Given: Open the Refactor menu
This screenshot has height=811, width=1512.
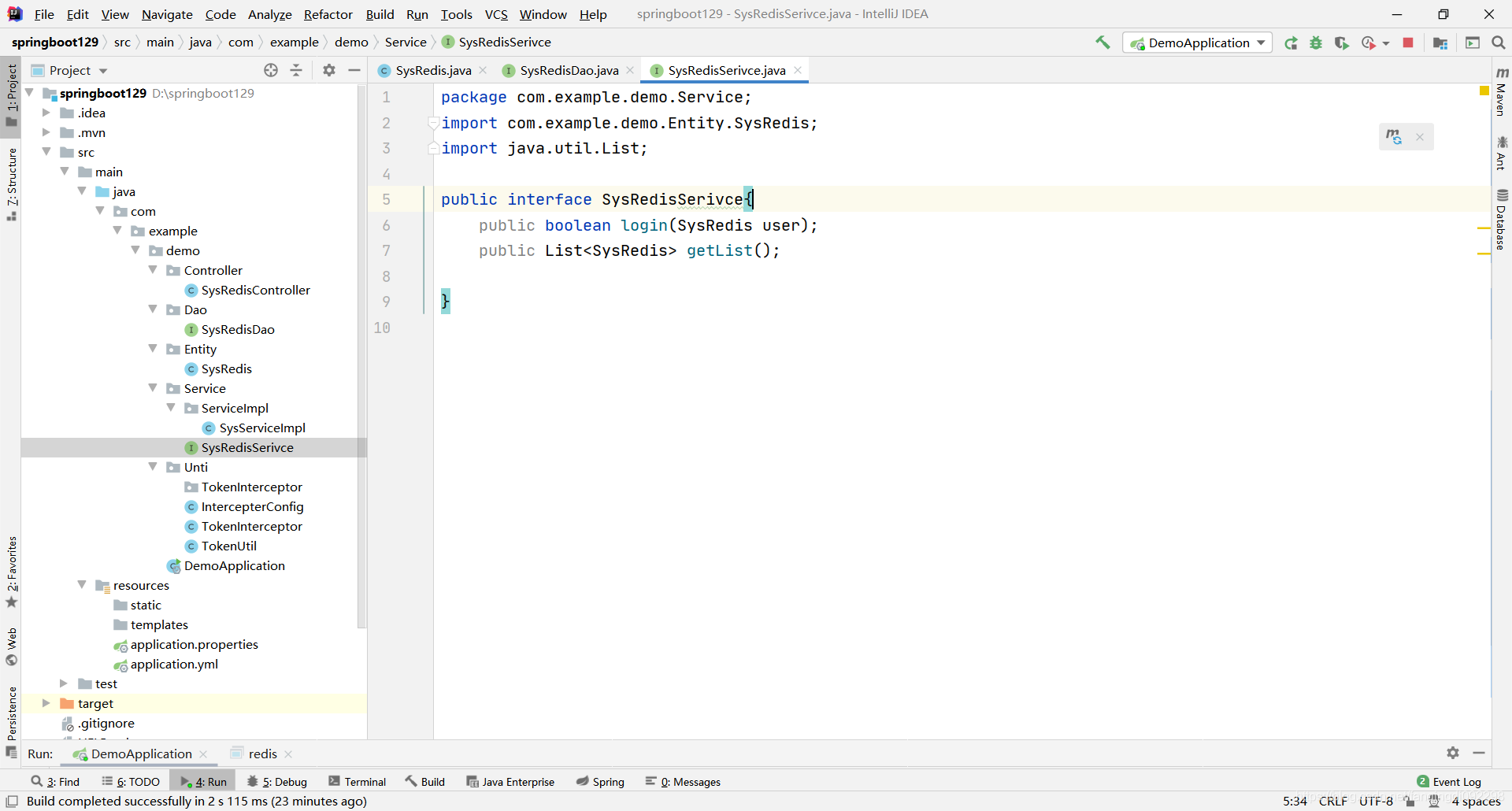Looking at the screenshot, I should point(328,14).
